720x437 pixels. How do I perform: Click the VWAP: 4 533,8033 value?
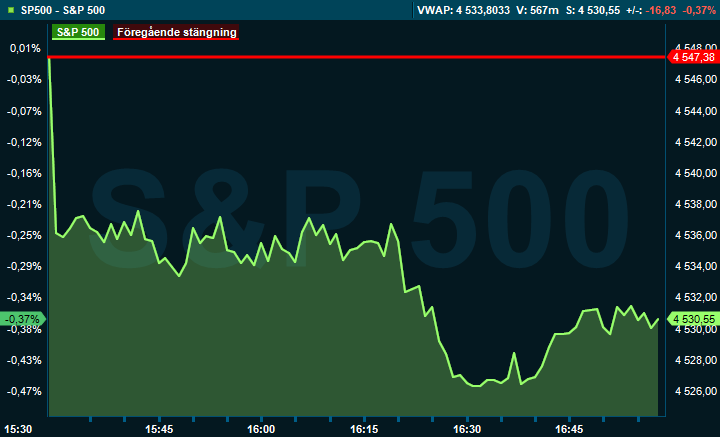[x=463, y=10]
